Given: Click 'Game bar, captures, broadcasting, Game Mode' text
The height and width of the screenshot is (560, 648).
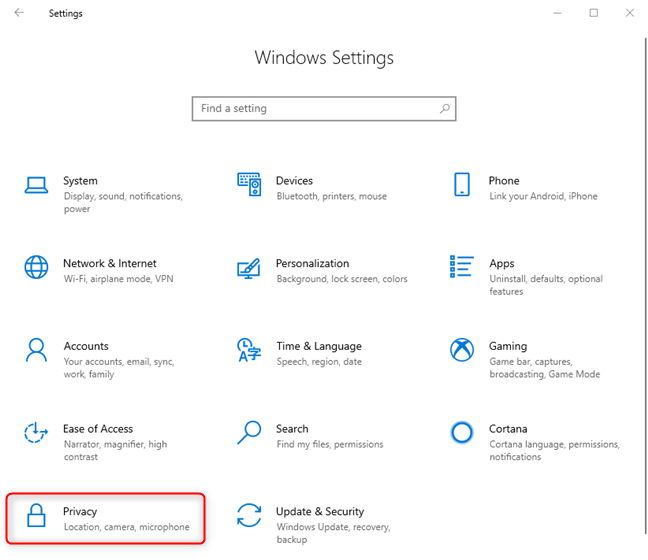Looking at the screenshot, I should coord(544,368).
